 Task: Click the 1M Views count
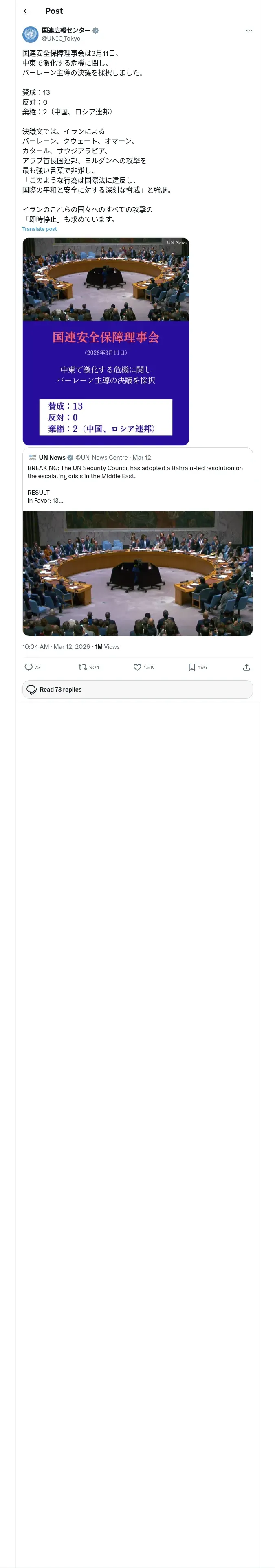pyautogui.click(x=107, y=646)
